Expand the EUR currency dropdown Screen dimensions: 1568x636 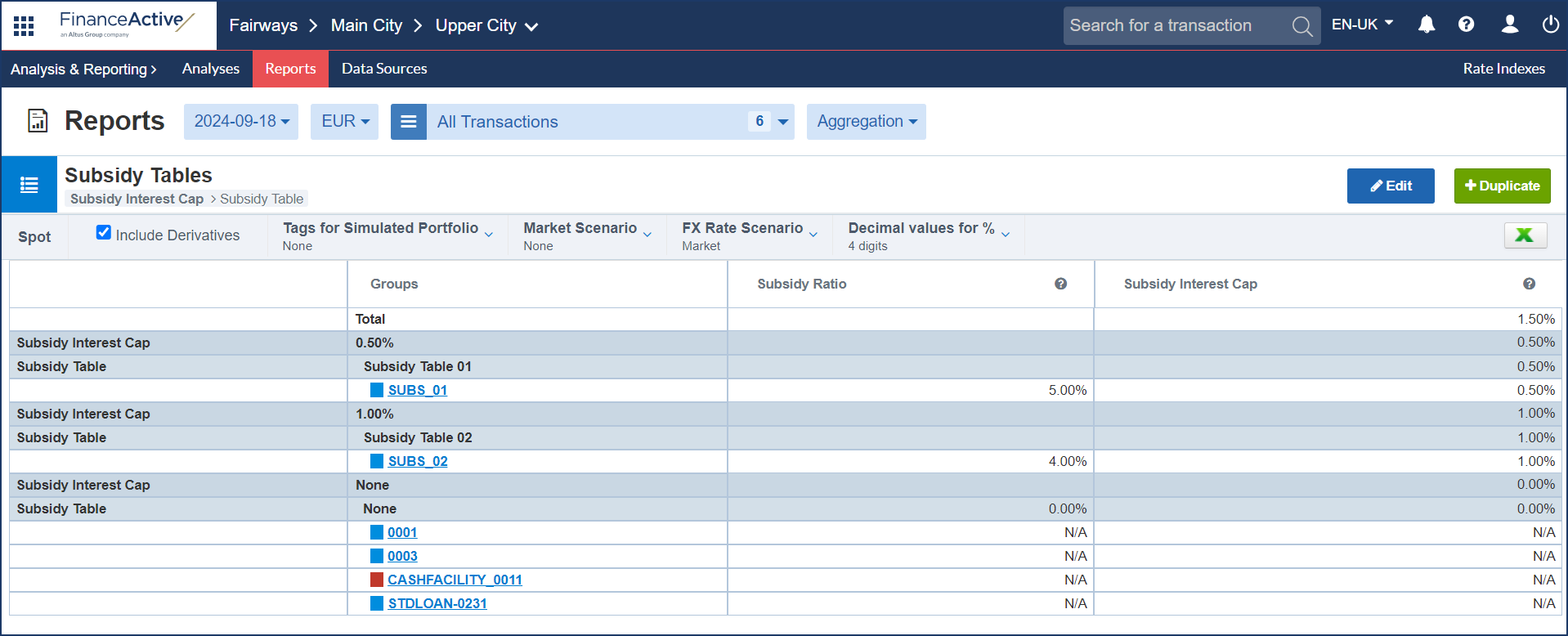[344, 122]
